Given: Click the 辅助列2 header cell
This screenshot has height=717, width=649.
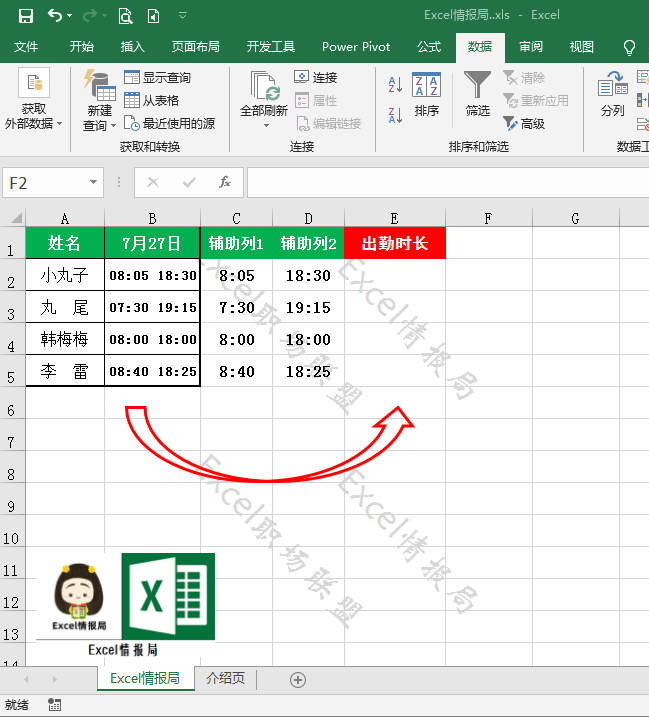Looking at the screenshot, I should point(308,243).
